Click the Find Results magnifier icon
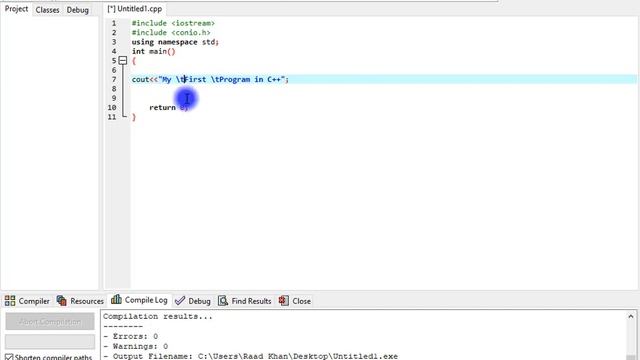The height and width of the screenshot is (360, 640). pyautogui.click(x=223, y=301)
